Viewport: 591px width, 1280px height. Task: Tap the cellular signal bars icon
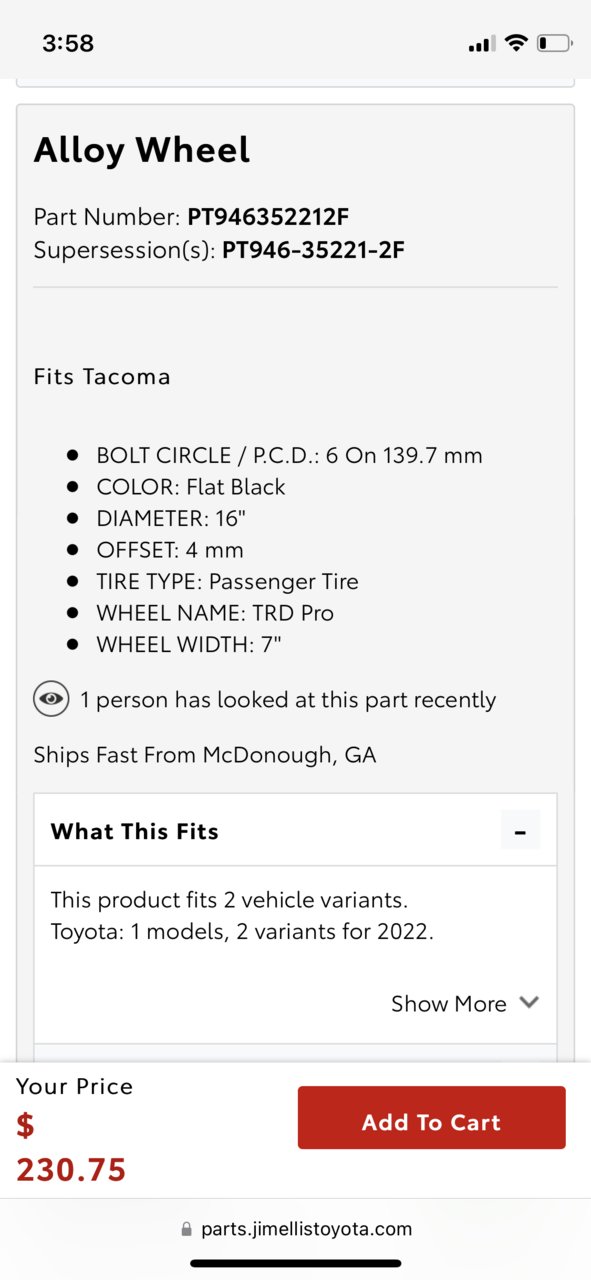(x=481, y=44)
